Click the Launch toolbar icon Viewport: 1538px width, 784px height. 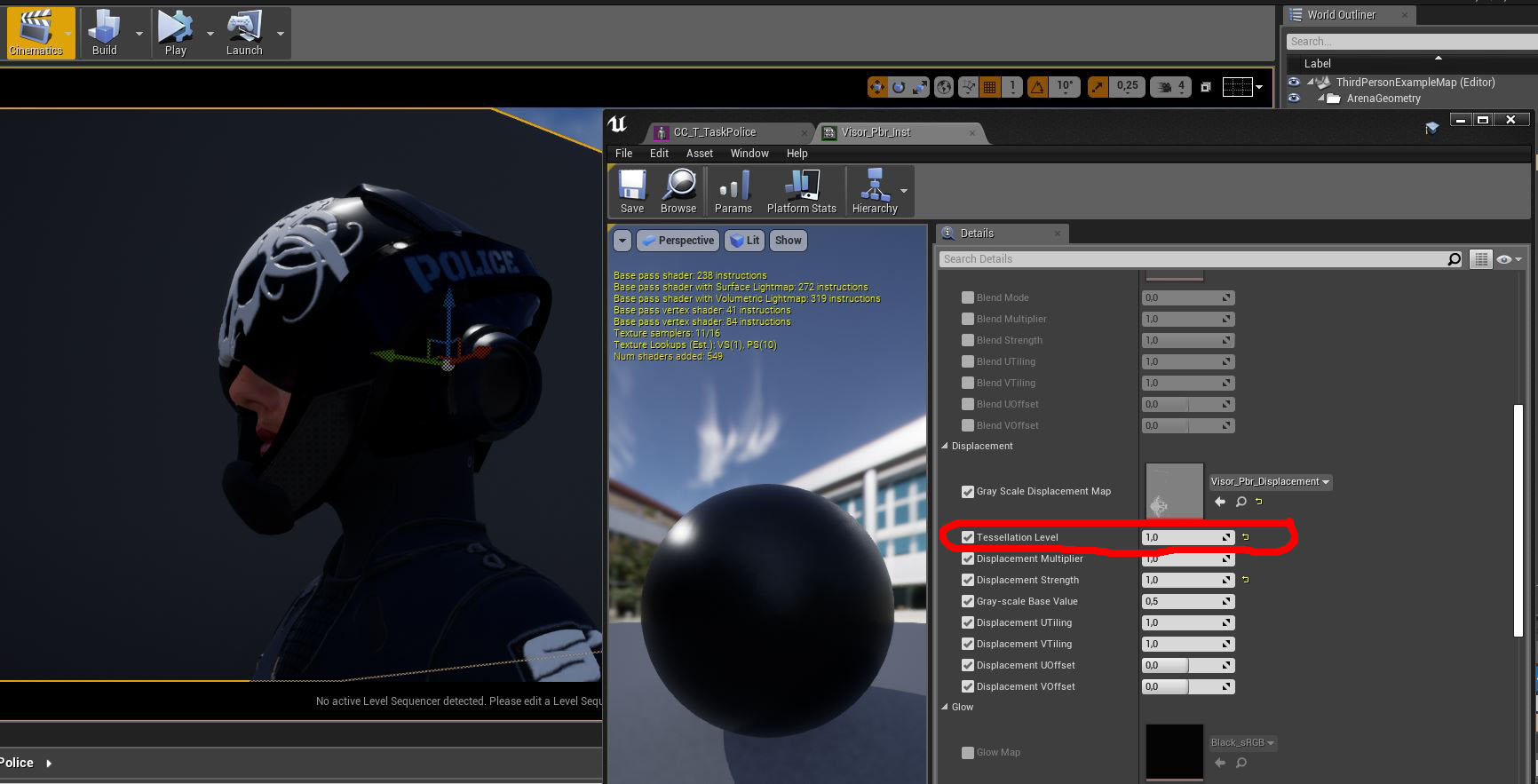(244, 33)
